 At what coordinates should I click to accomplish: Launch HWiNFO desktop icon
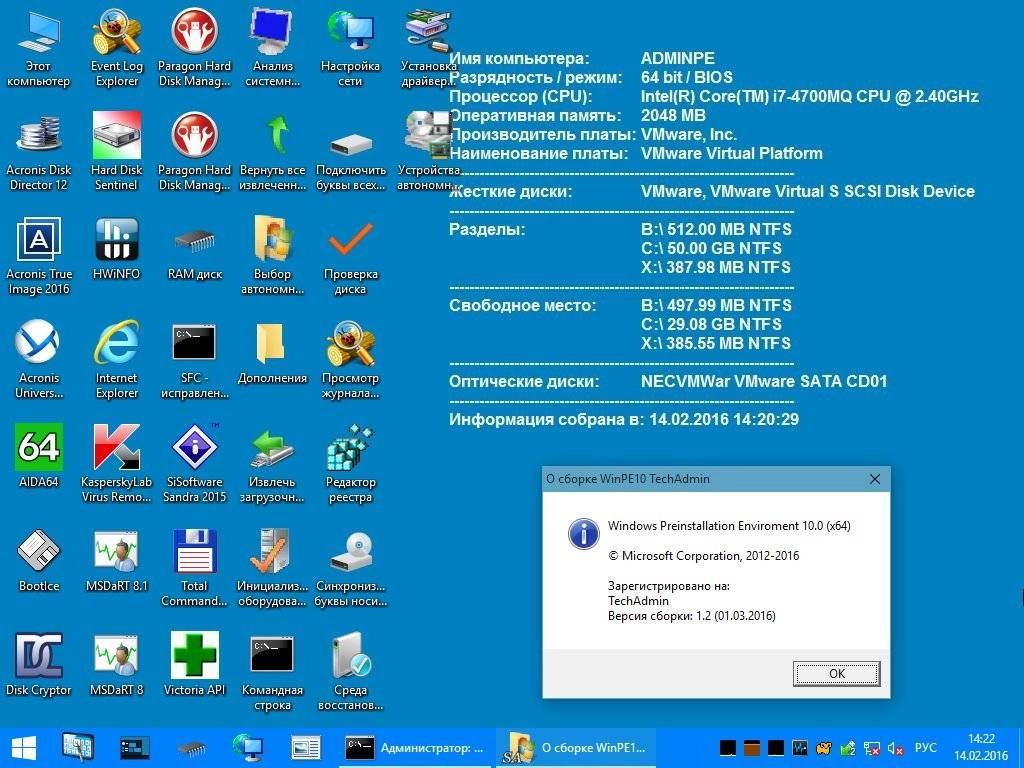[116, 249]
